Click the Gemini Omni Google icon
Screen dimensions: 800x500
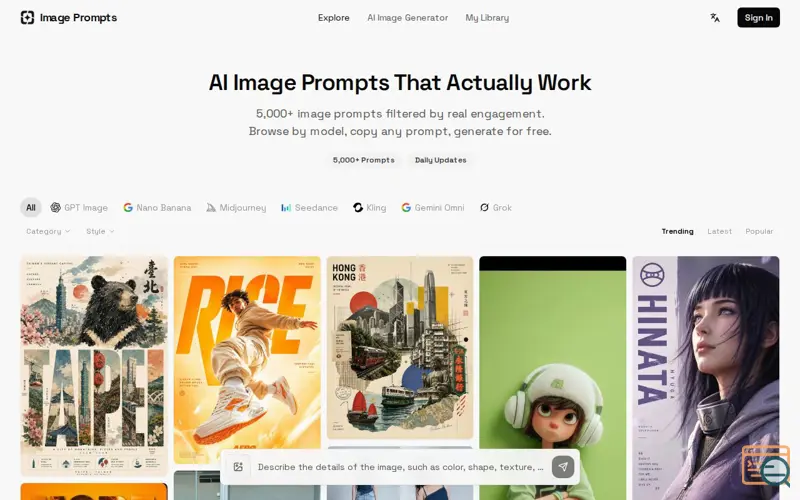[406, 208]
